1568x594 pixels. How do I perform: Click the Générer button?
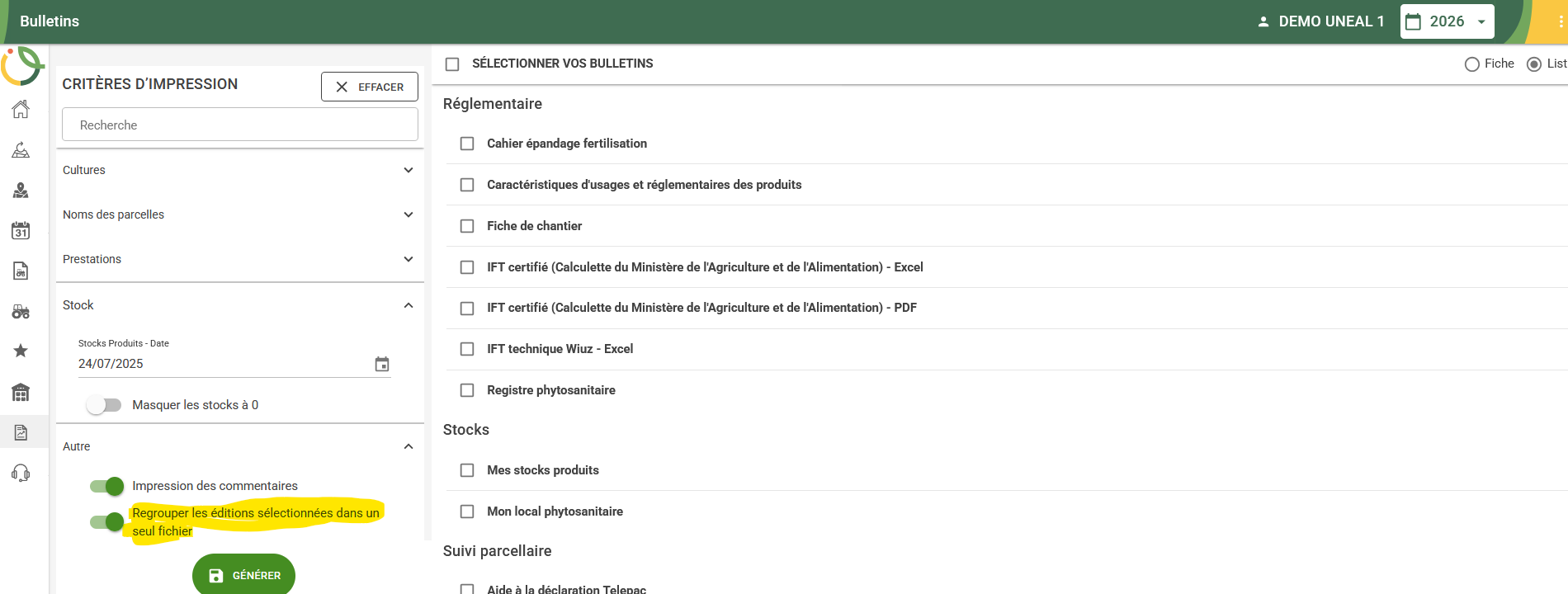tap(243, 575)
